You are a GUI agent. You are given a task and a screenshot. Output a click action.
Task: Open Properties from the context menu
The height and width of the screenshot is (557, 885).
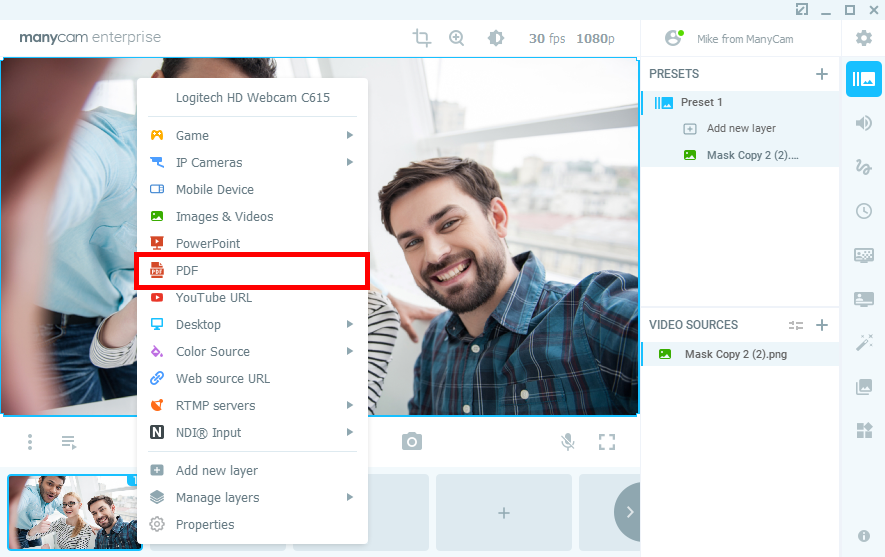[252, 525]
